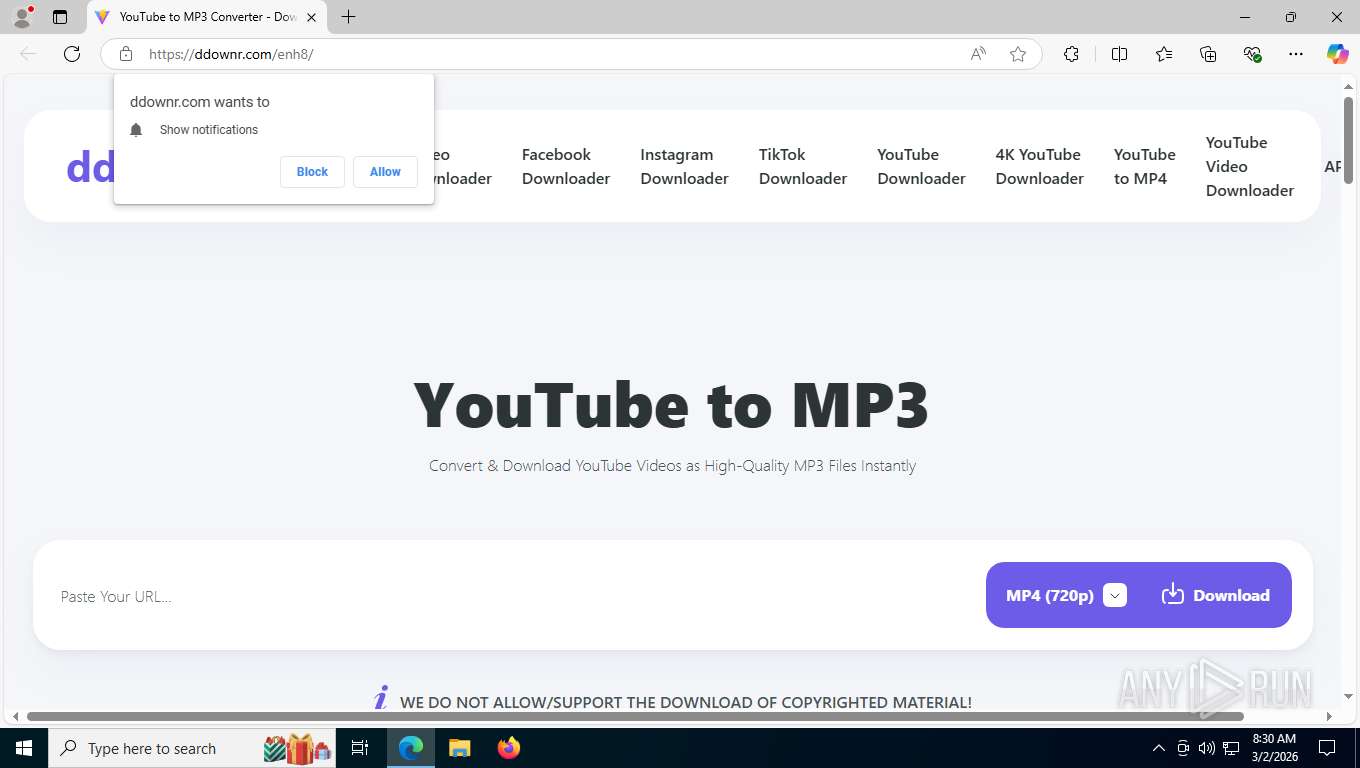Refresh the current page

click(72, 54)
